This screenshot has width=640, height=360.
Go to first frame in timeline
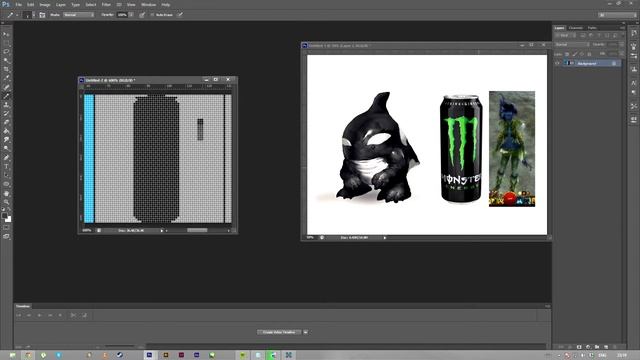click(x=18, y=315)
